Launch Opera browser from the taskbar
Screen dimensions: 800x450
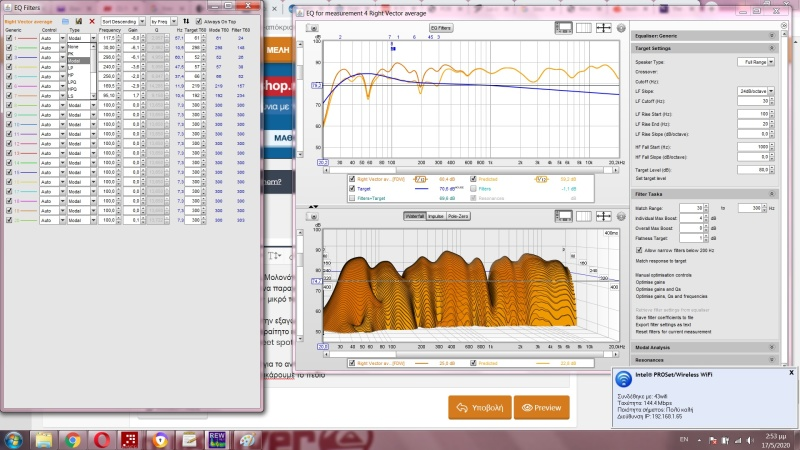pos(100,439)
